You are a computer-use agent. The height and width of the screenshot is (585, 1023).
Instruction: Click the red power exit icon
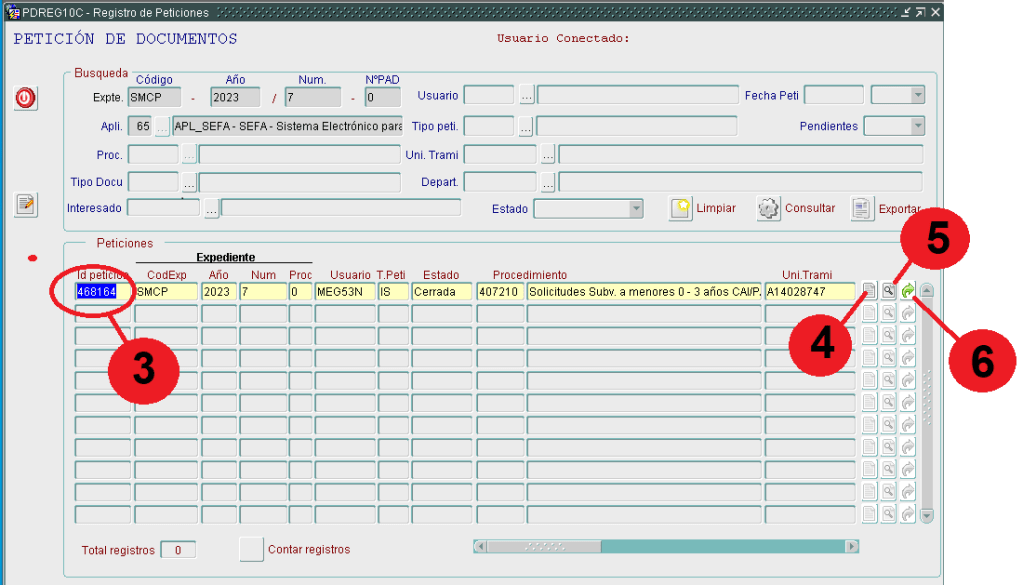click(25, 98)
